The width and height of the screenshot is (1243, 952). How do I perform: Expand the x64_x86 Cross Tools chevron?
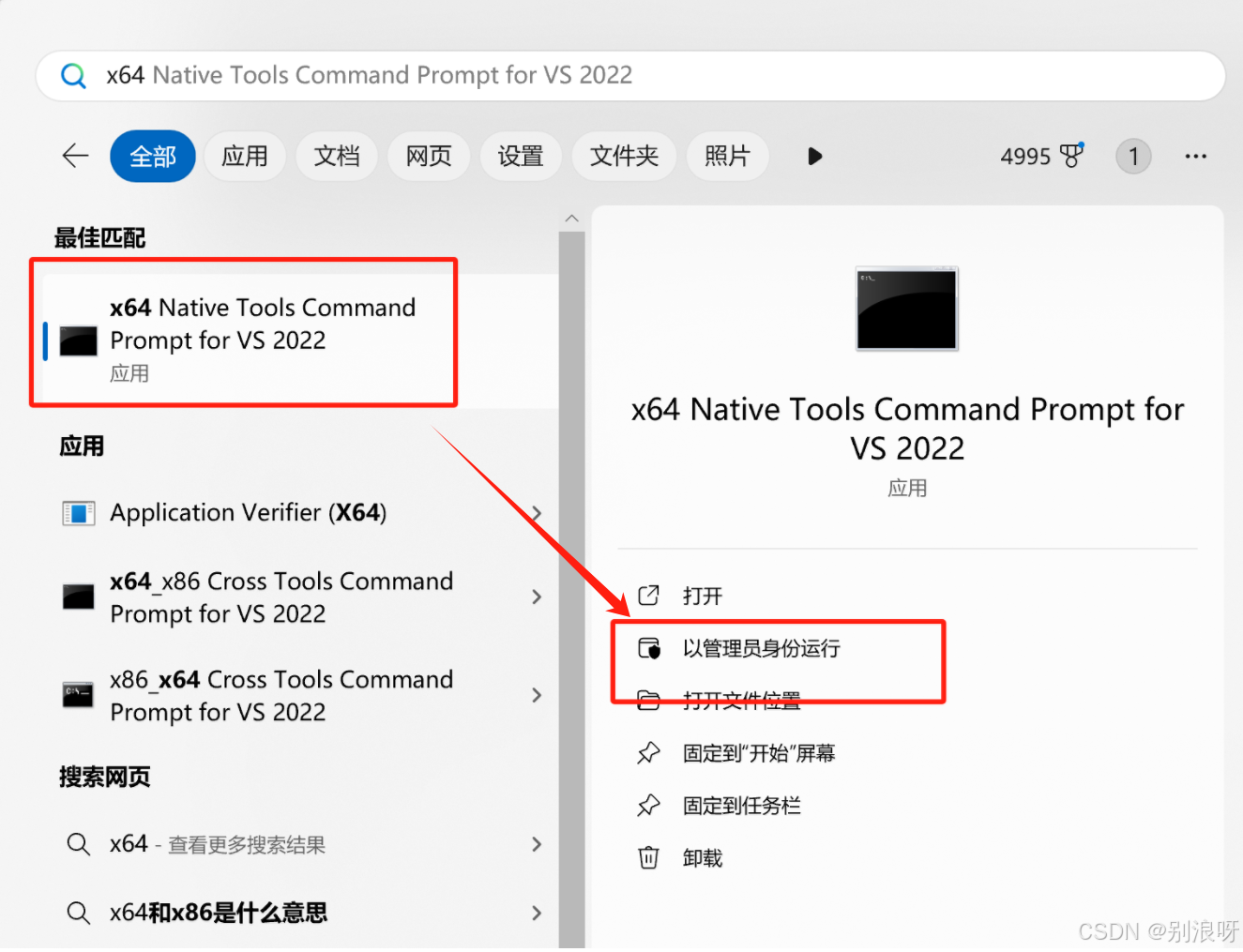click(537, 597)
